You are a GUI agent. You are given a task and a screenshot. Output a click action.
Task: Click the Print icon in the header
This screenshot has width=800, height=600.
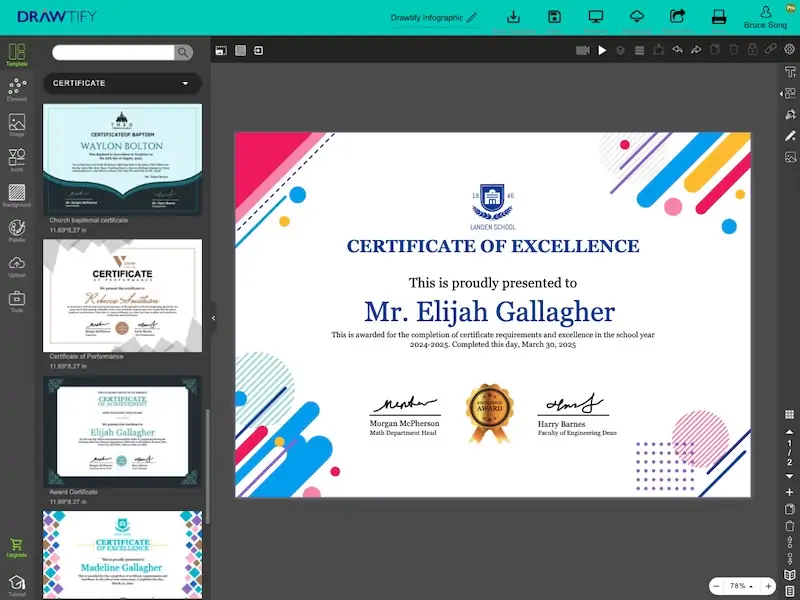pos(719,17)
